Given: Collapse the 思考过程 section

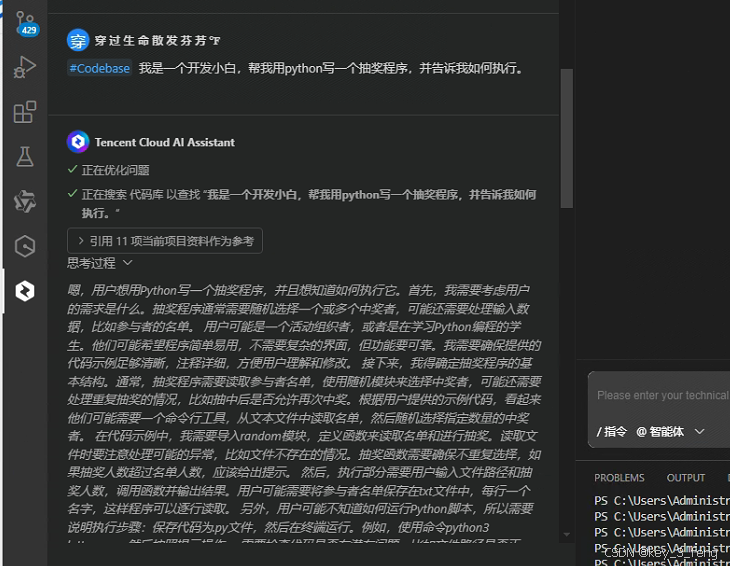Looking at the screenshot, I should [100, 263].
